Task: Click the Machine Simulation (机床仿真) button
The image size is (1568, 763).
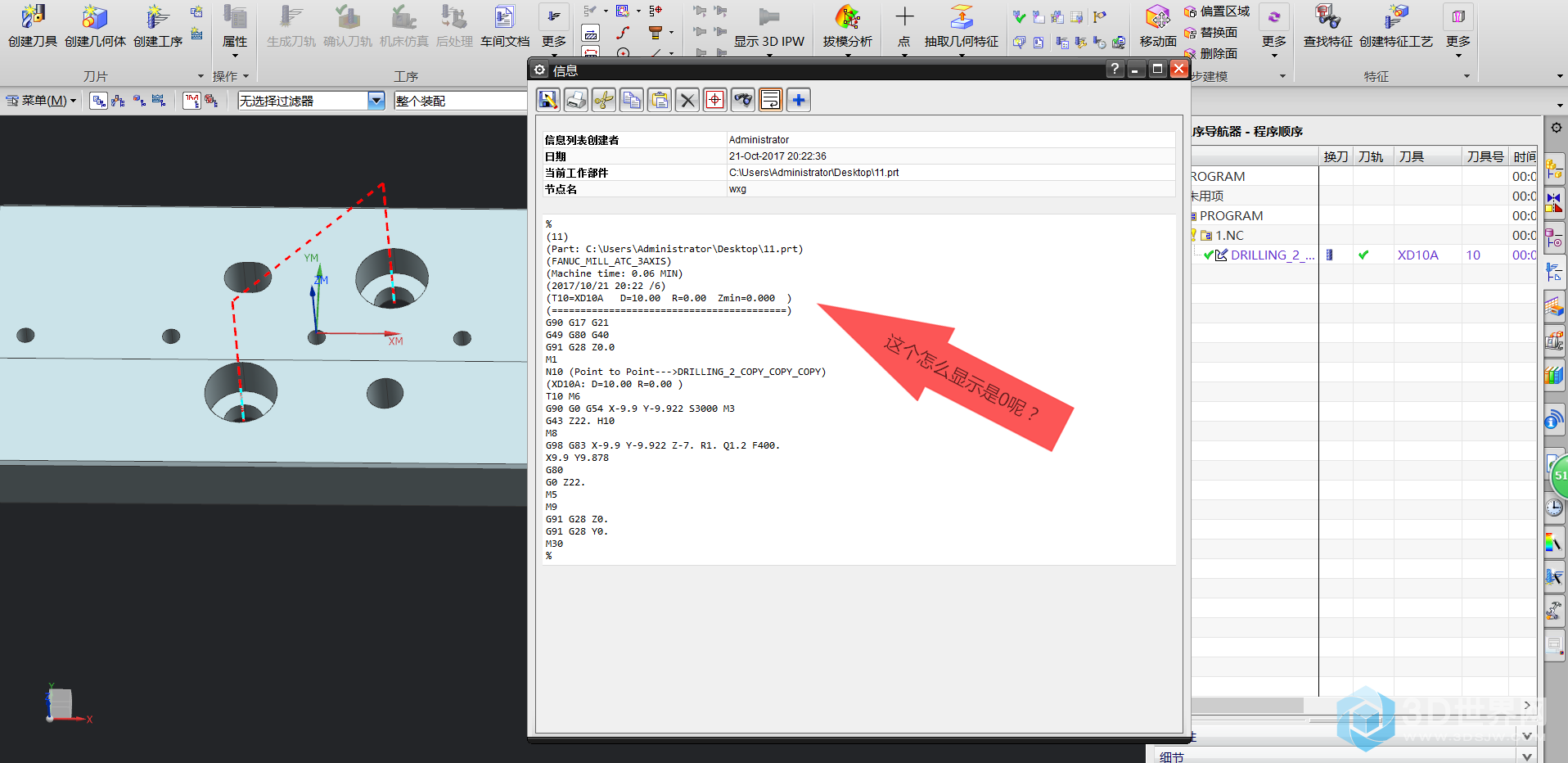Action: pyautogui.click(x=404, y=27)
